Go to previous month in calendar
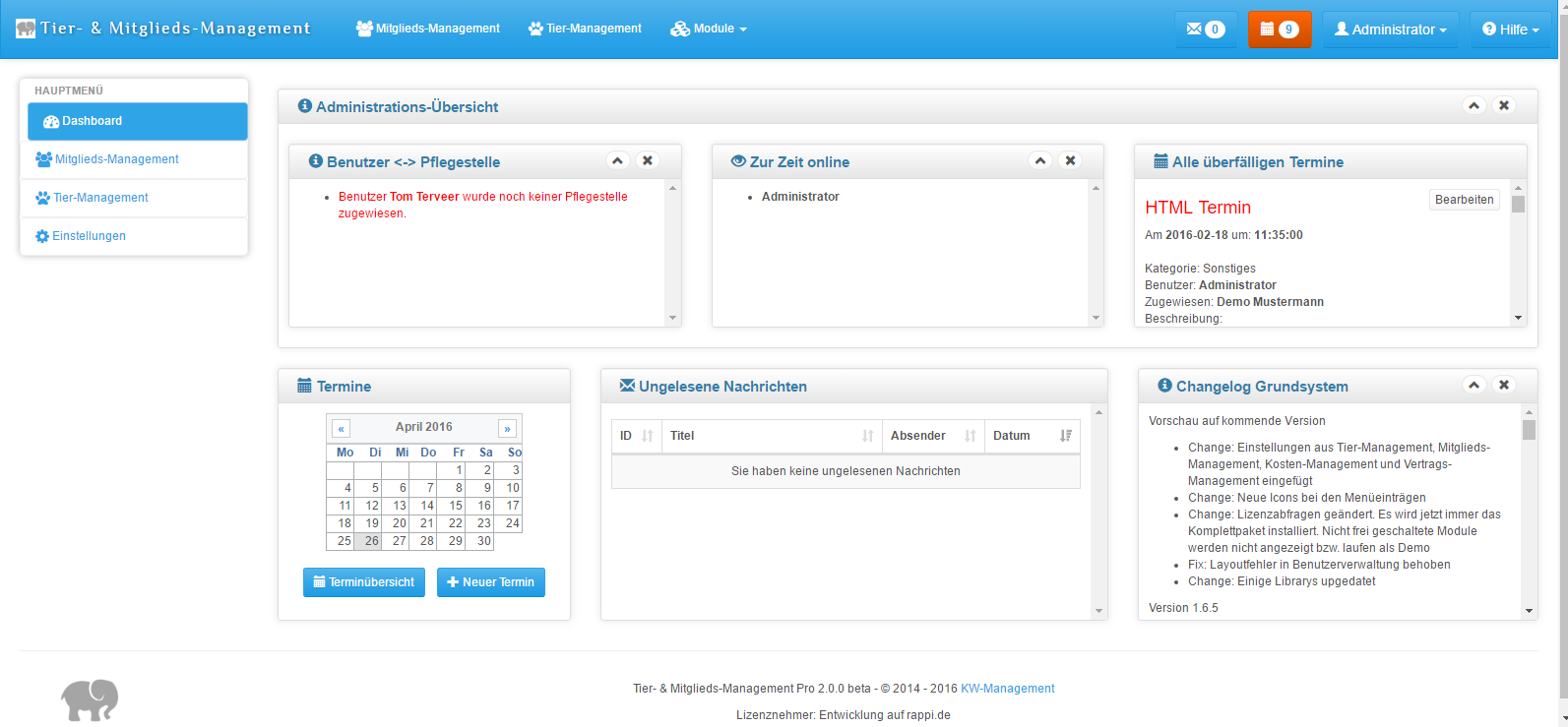1568x727 pixels. pyautogui.click(x=342, y=428)
